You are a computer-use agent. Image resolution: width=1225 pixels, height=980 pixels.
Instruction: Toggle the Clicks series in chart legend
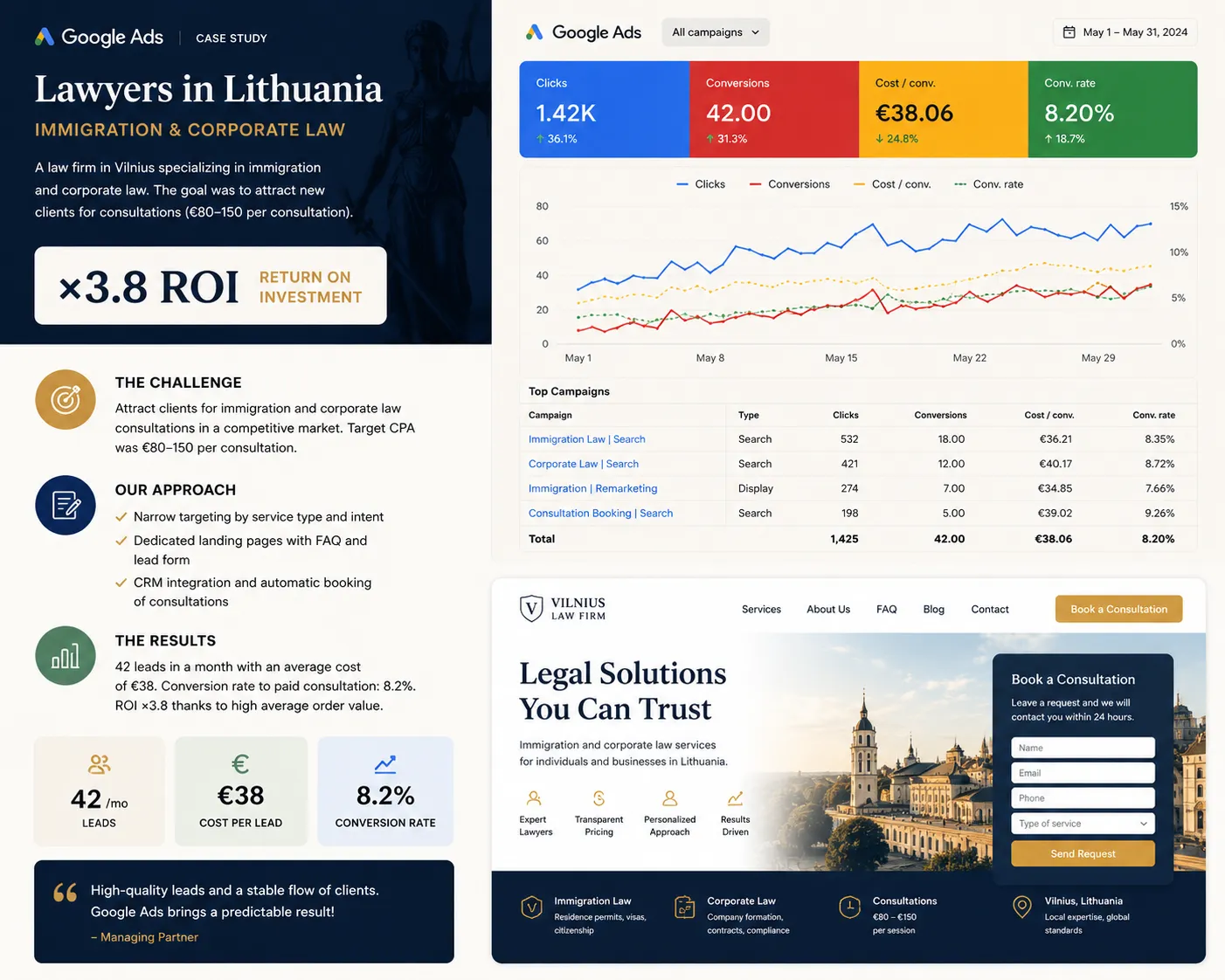pyautogui.click(x=701, y=184)
